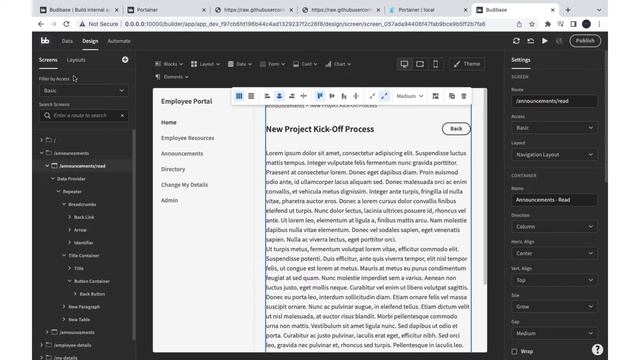This screenshot has height=360, width=640.
Task: Click the refresh icon in top bar
Action: click(x=516, y=41)
